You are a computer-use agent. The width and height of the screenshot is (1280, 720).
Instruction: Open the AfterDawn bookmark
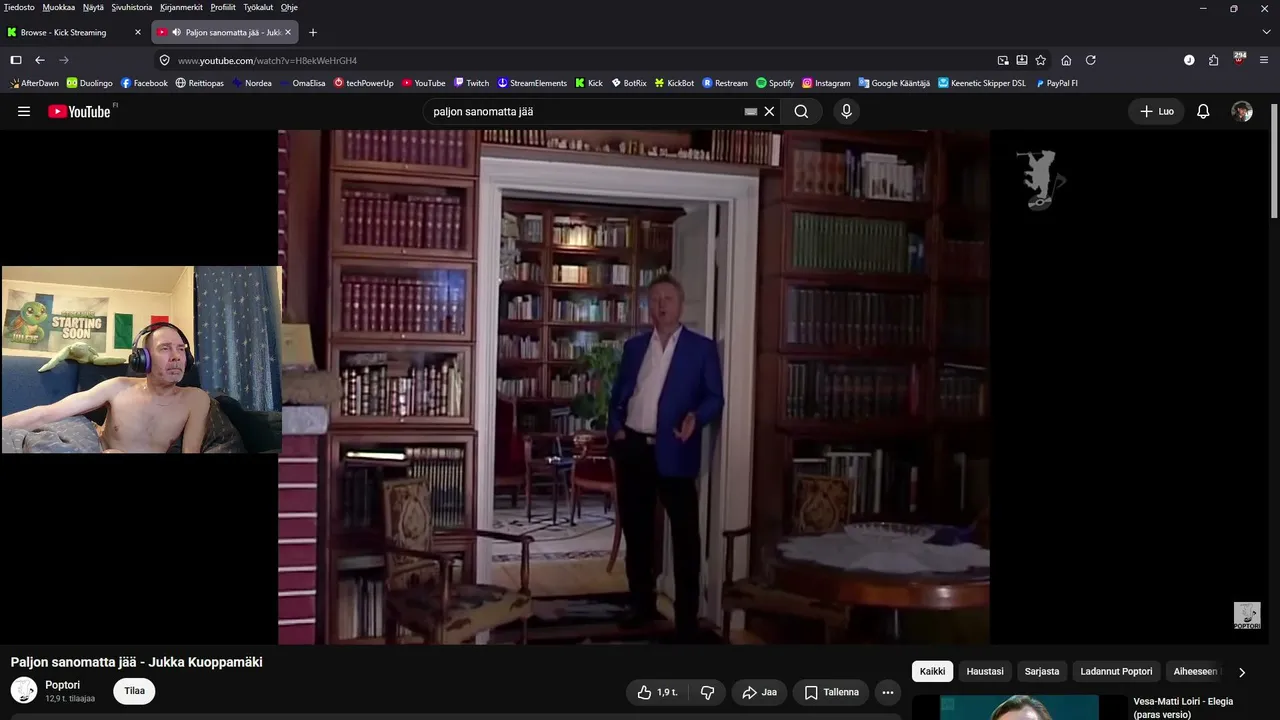[35, 83]
